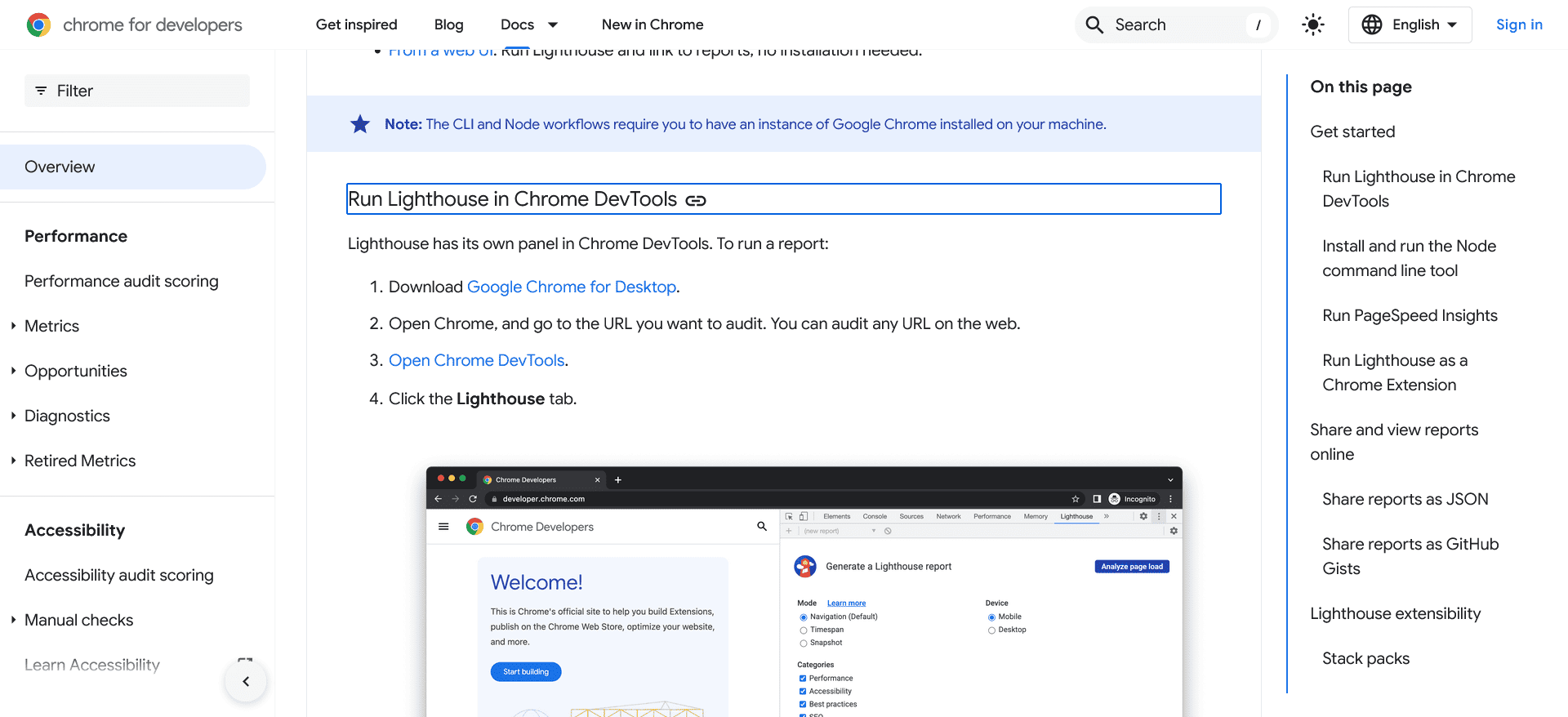Click the filter icon in sidebar
This screenshot has height=717, width=1568.
[41, 91]
